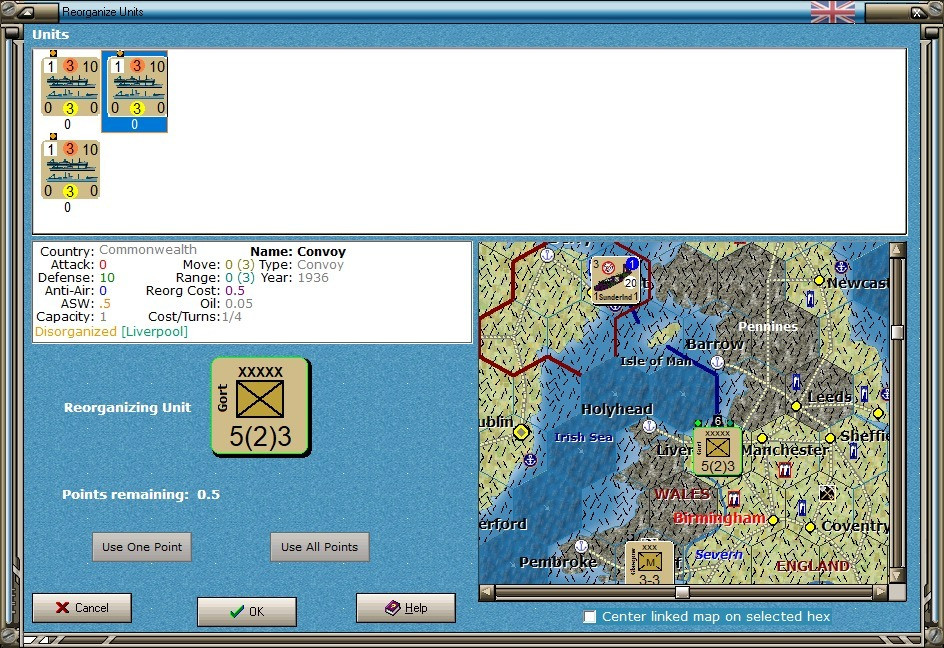The image size is (944, 648).
Task: Select the convoy counter in the second row
Action: click(x=70, y=169)
